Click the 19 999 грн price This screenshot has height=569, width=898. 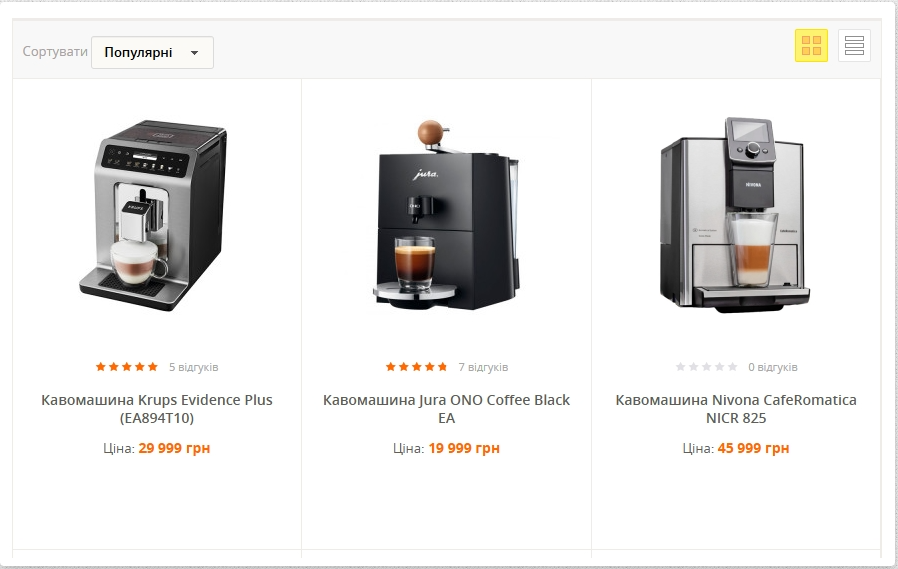(464, 448)
